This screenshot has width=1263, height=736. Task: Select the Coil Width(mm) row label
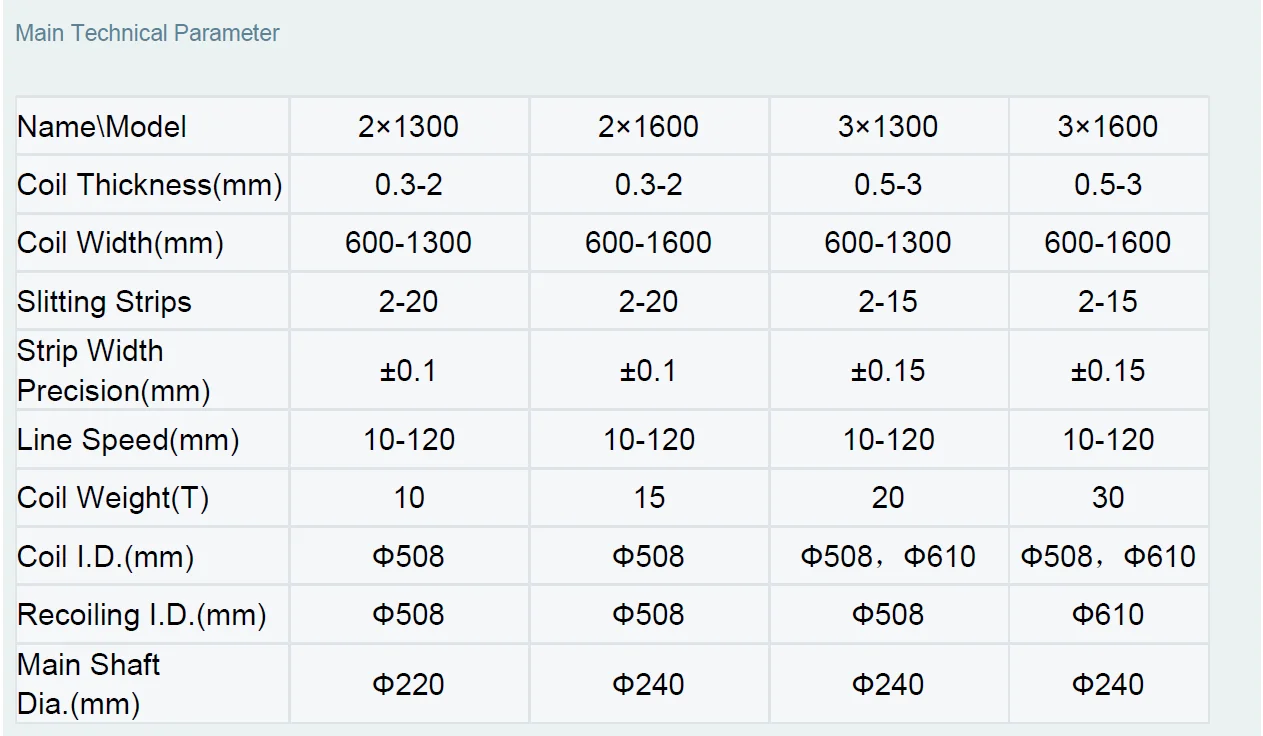(120, 243)
